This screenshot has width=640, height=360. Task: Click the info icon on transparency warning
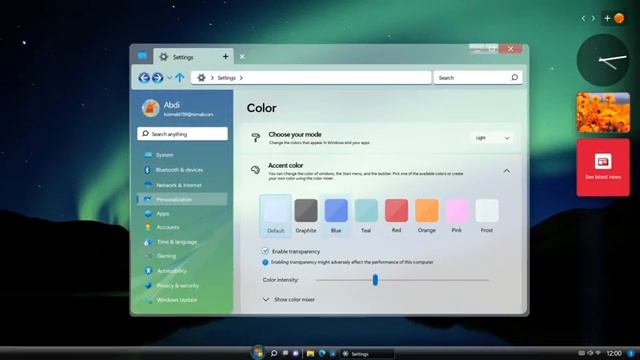point(265,262)
